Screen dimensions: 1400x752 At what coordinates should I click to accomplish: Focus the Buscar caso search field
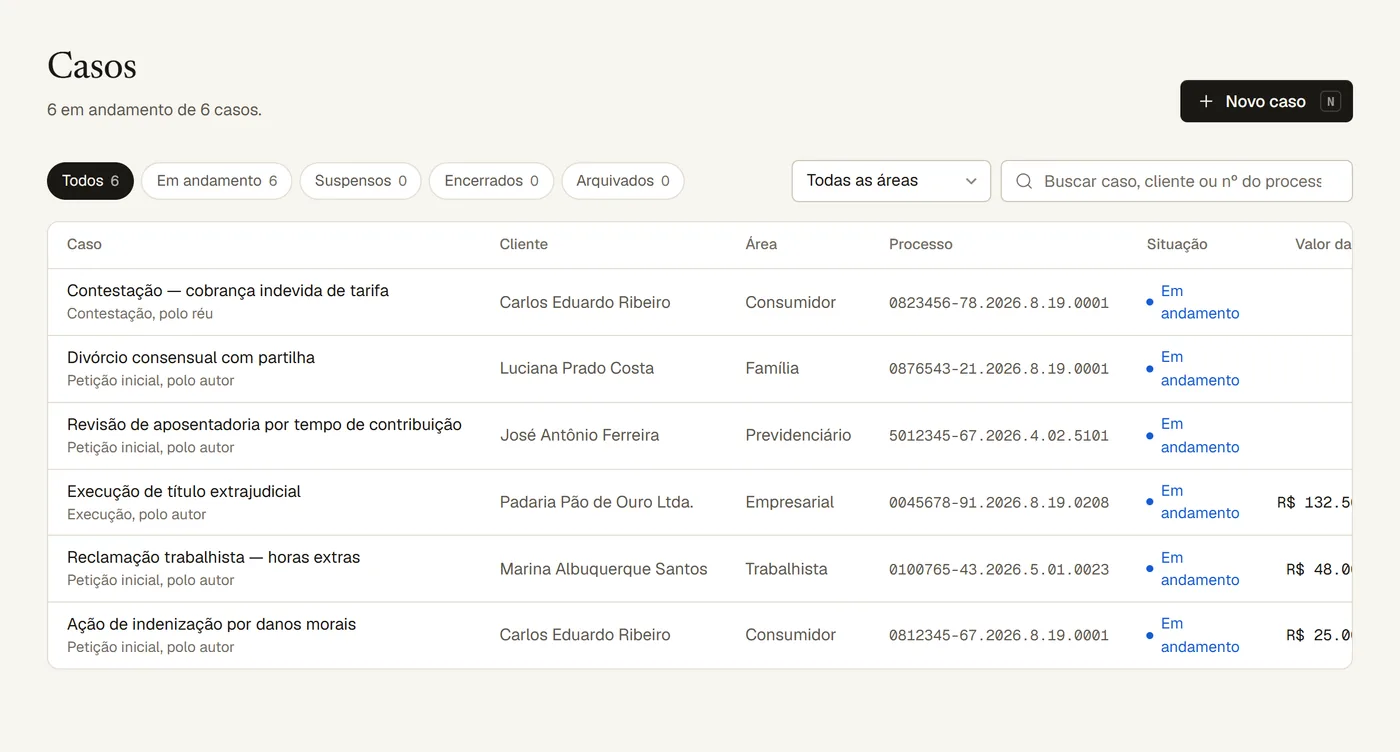click(1176, 181)
